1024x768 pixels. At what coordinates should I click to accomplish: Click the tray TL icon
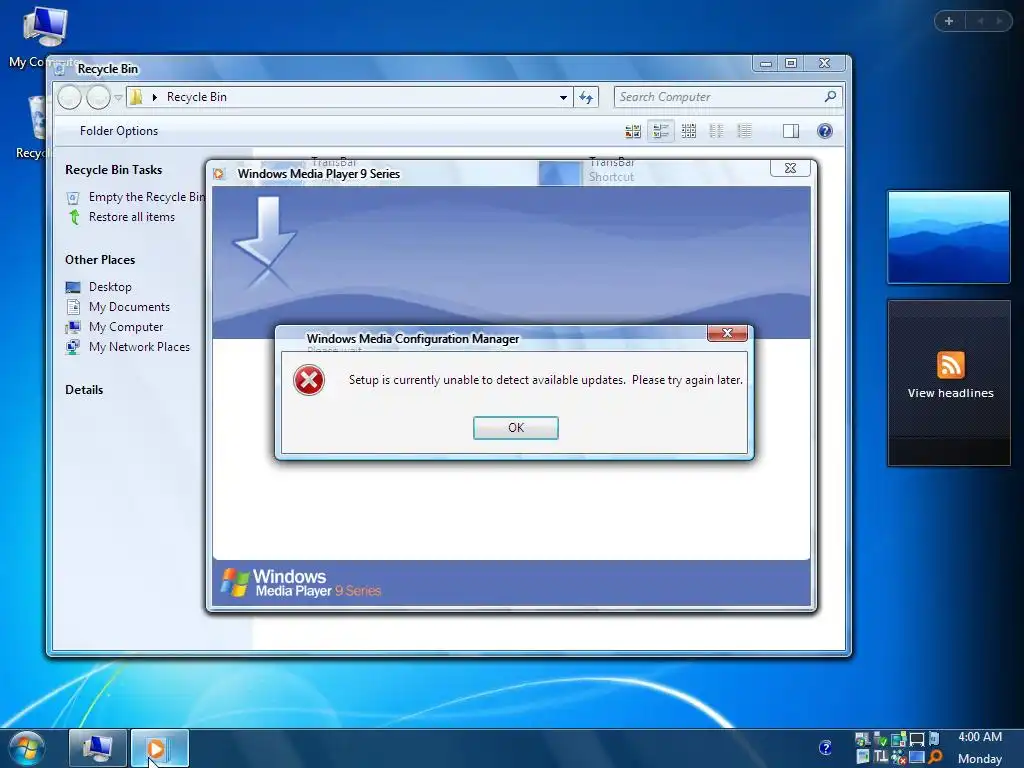point(881,757)
